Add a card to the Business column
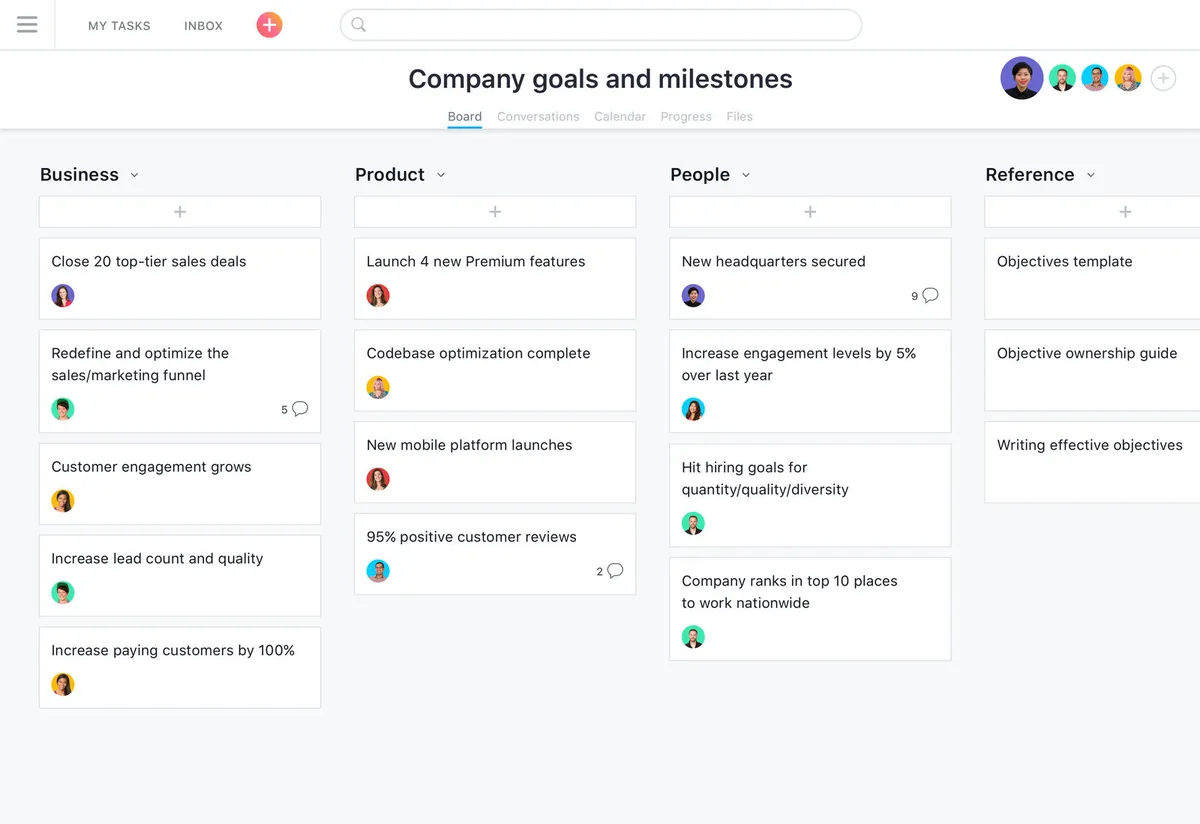Image resolution: width=1200 pixels, height=824 pixels. click(180, 212)
